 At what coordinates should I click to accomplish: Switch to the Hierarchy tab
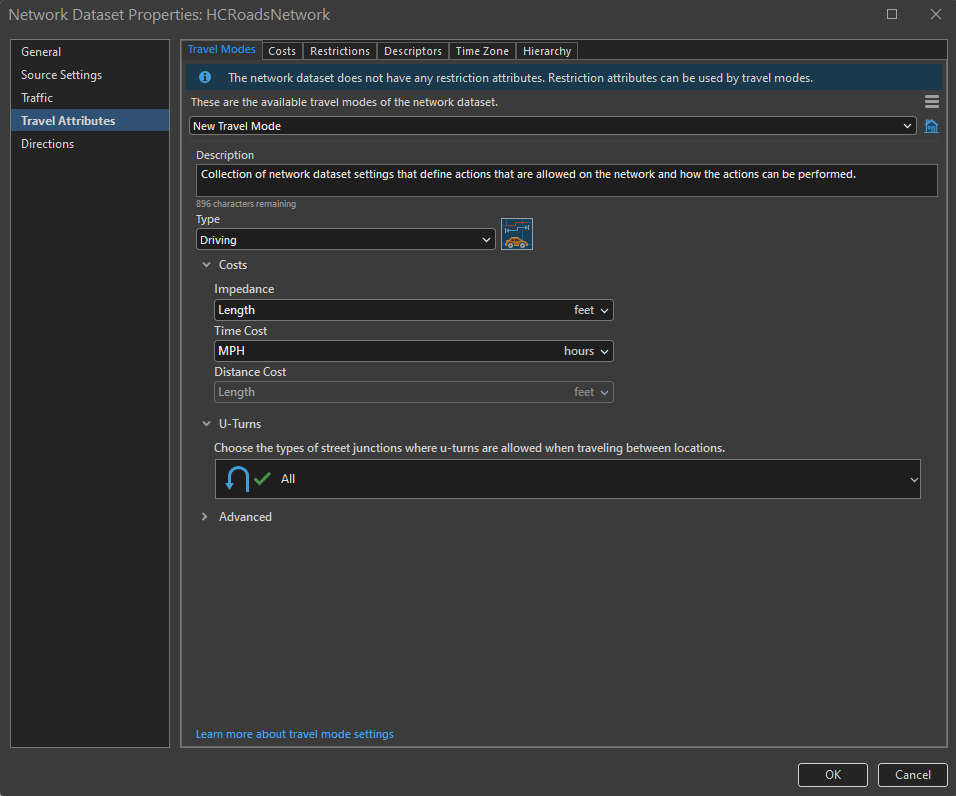click(547, 51)
